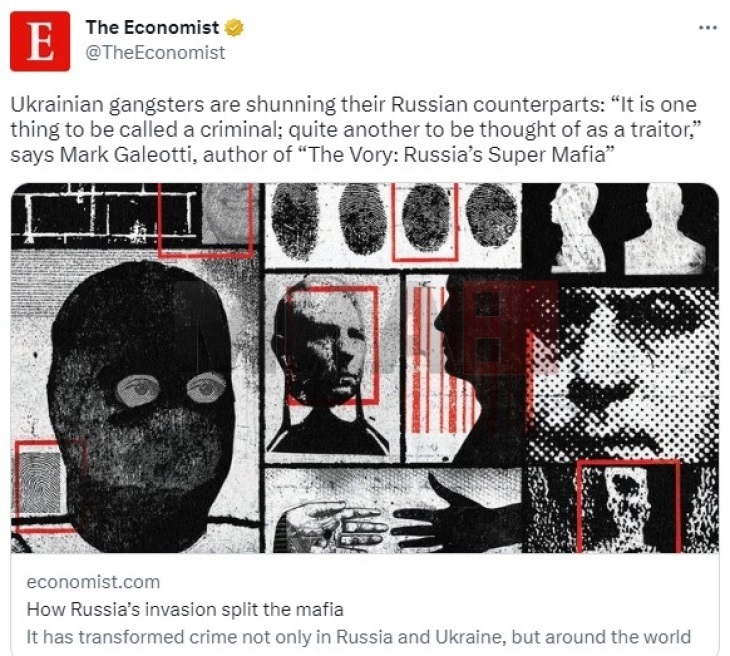Click the red-framed fingerprint in the top row
The image size is (730, 656).
(425, 222)
